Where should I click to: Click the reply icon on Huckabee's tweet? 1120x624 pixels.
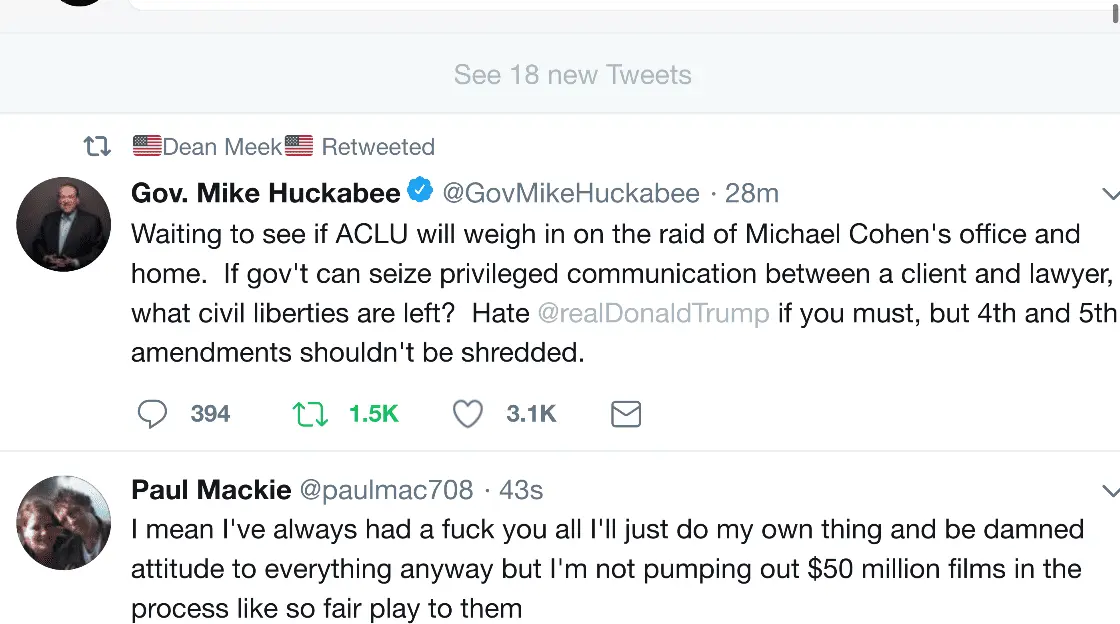coord(152,414)
